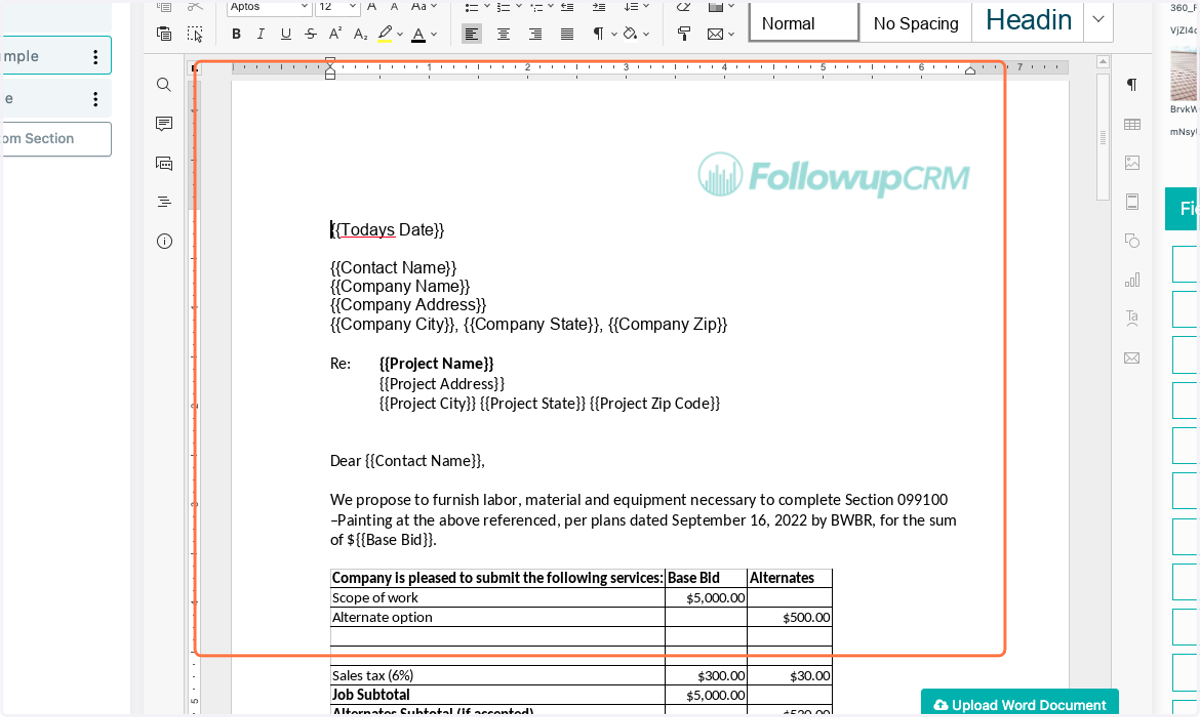Open the three-dot menu beside 'mple'

pyautogui.click(x=95, y=57)
